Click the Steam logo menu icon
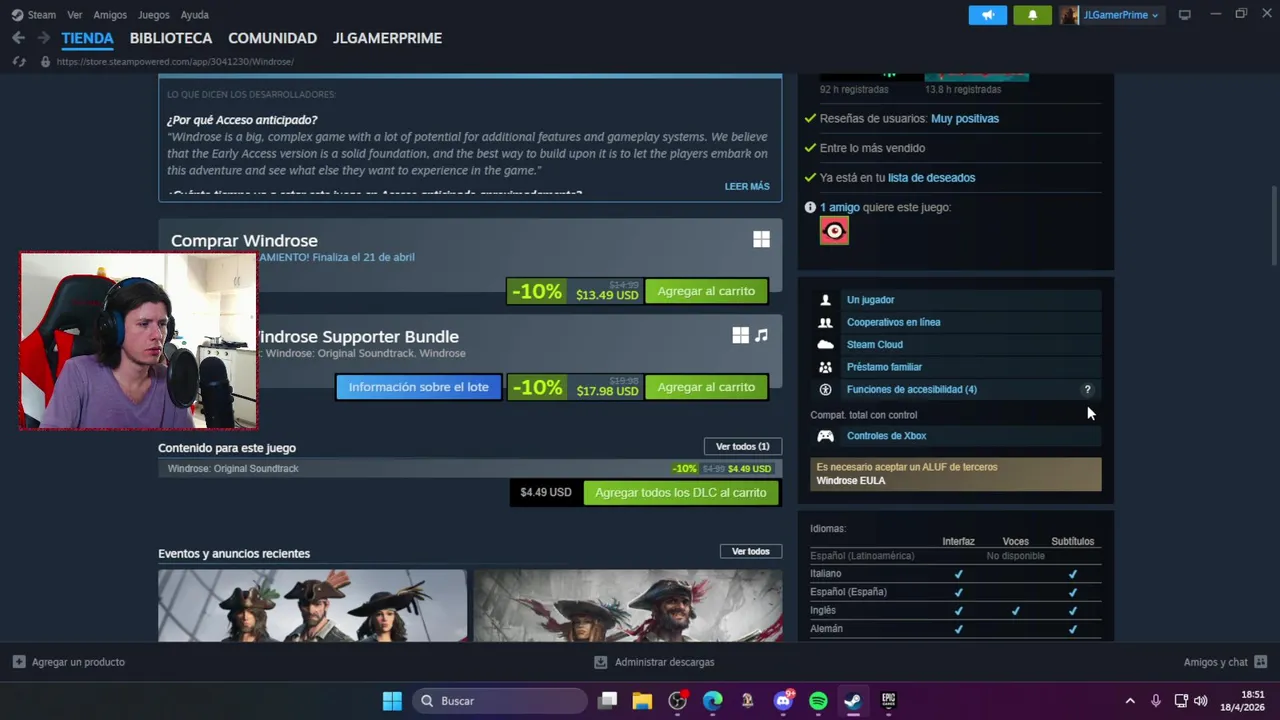Image resolution: width=1280 pixels, height=720 pixels. [x=17, y=15]
